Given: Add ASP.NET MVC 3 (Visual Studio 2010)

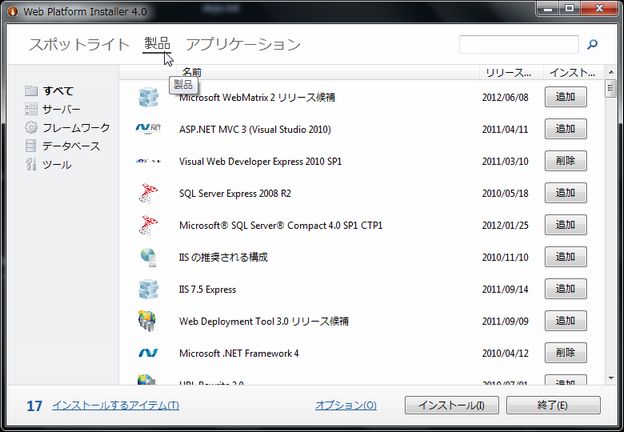Looking at the screenshot, I should [x=566, y=128].
